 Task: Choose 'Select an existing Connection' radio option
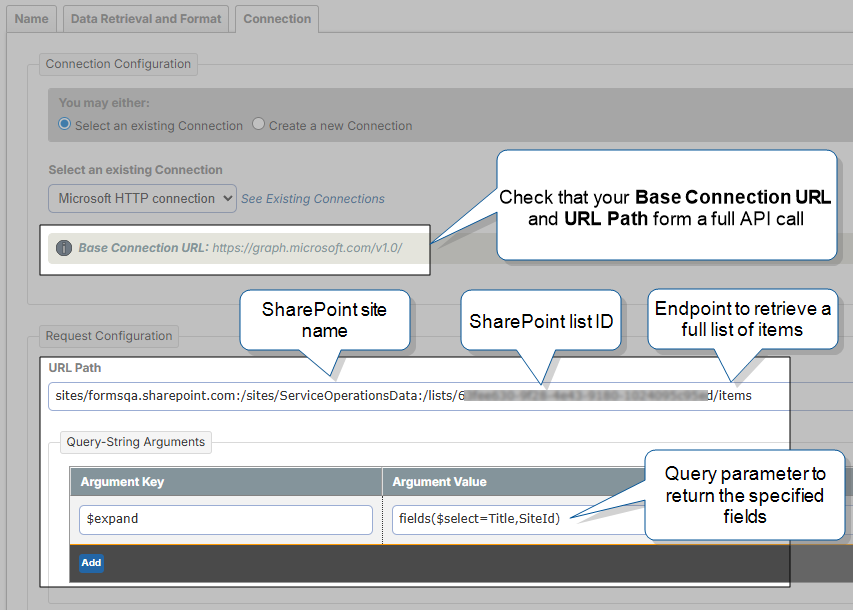[65, 125]
